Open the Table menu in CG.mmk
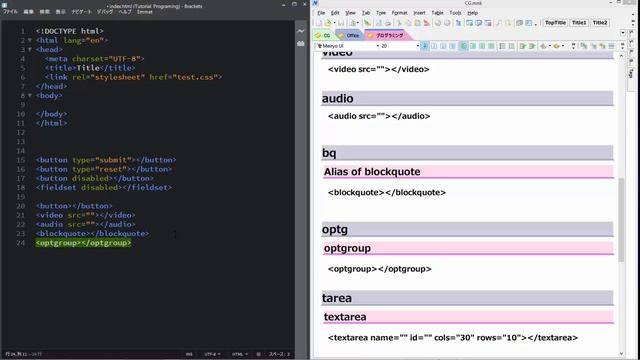Screen dimensions: 640x360 point(437,13)
